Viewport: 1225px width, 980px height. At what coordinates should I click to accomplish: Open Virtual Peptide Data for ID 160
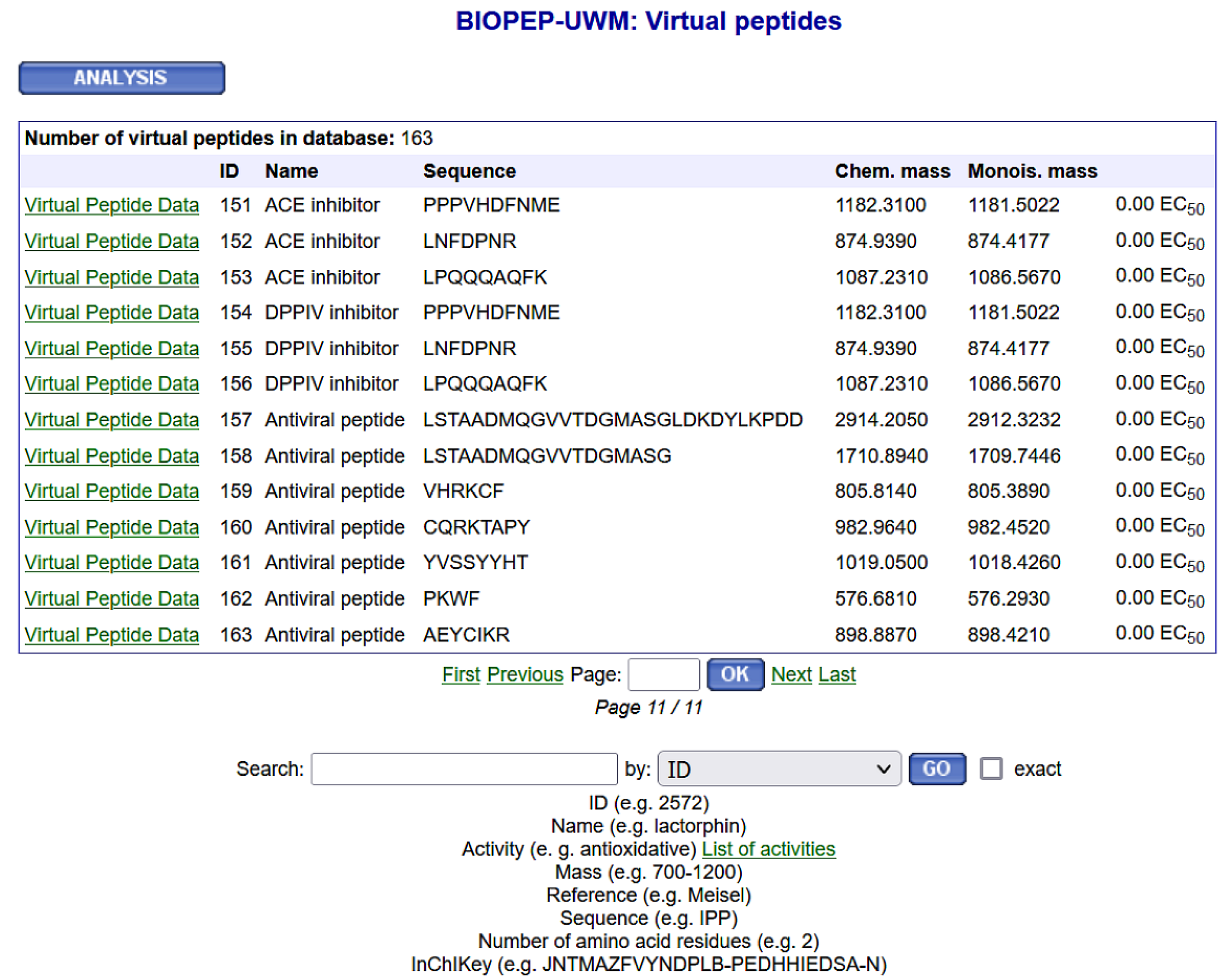point(112,527)
